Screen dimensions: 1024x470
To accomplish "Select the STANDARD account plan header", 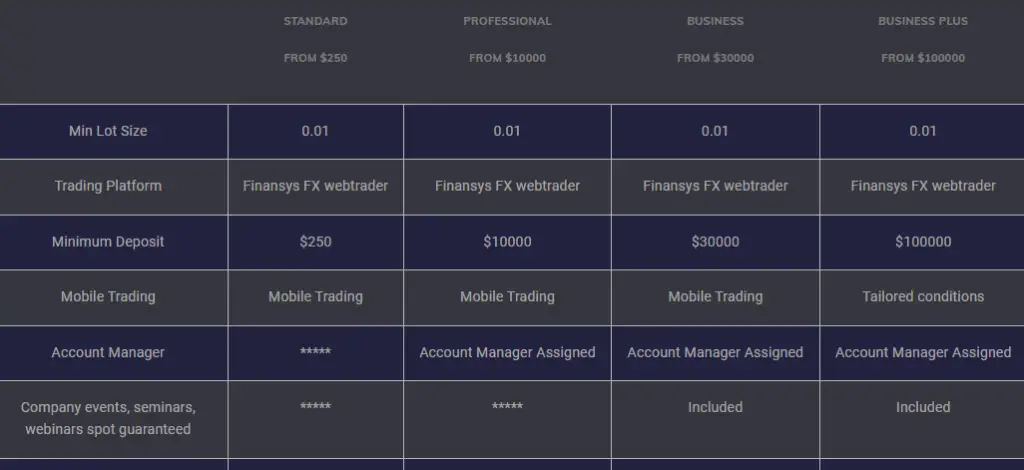I will [315, 21].
